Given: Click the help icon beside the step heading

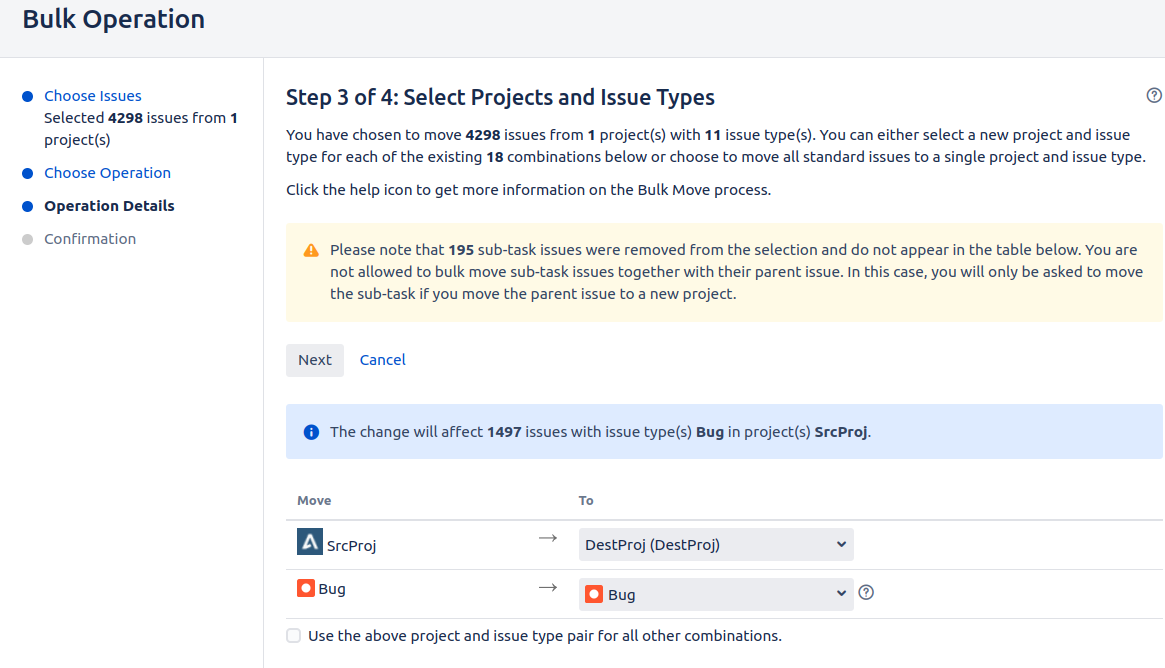Looking at the screenshot, I should (x=1154, y=96).
